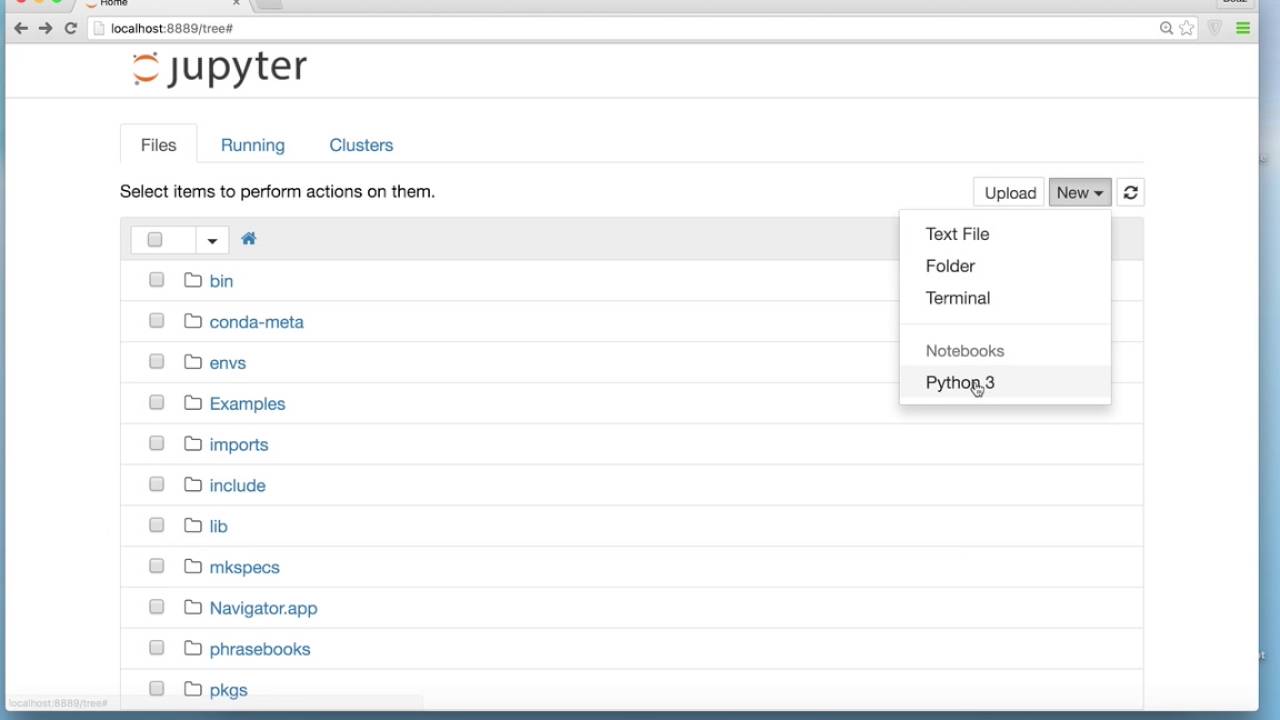Select the Files tab

(159, 145)
